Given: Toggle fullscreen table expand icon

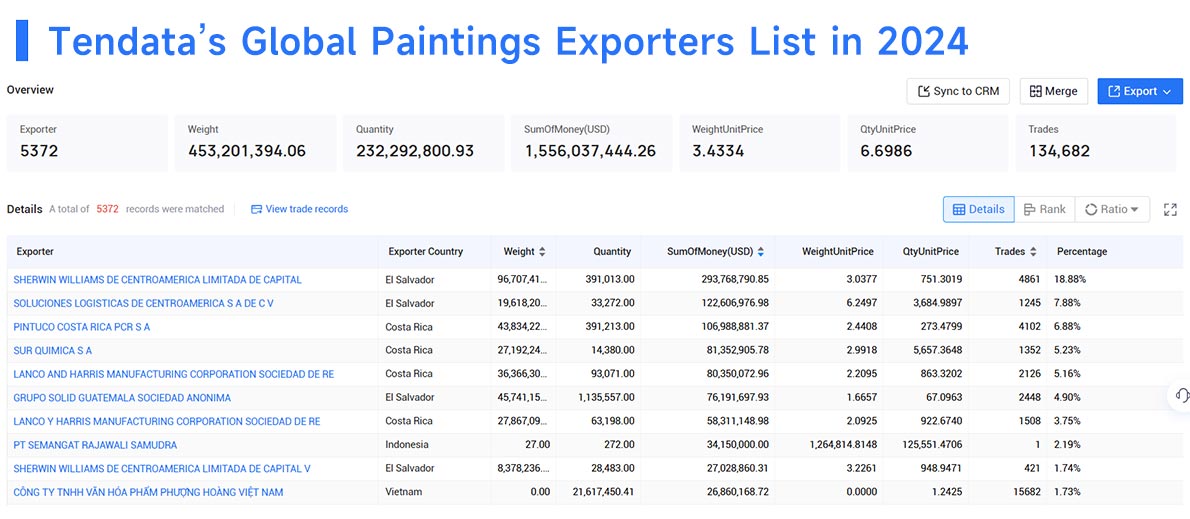Looking at the screenshot, I should pos(1170,209).
